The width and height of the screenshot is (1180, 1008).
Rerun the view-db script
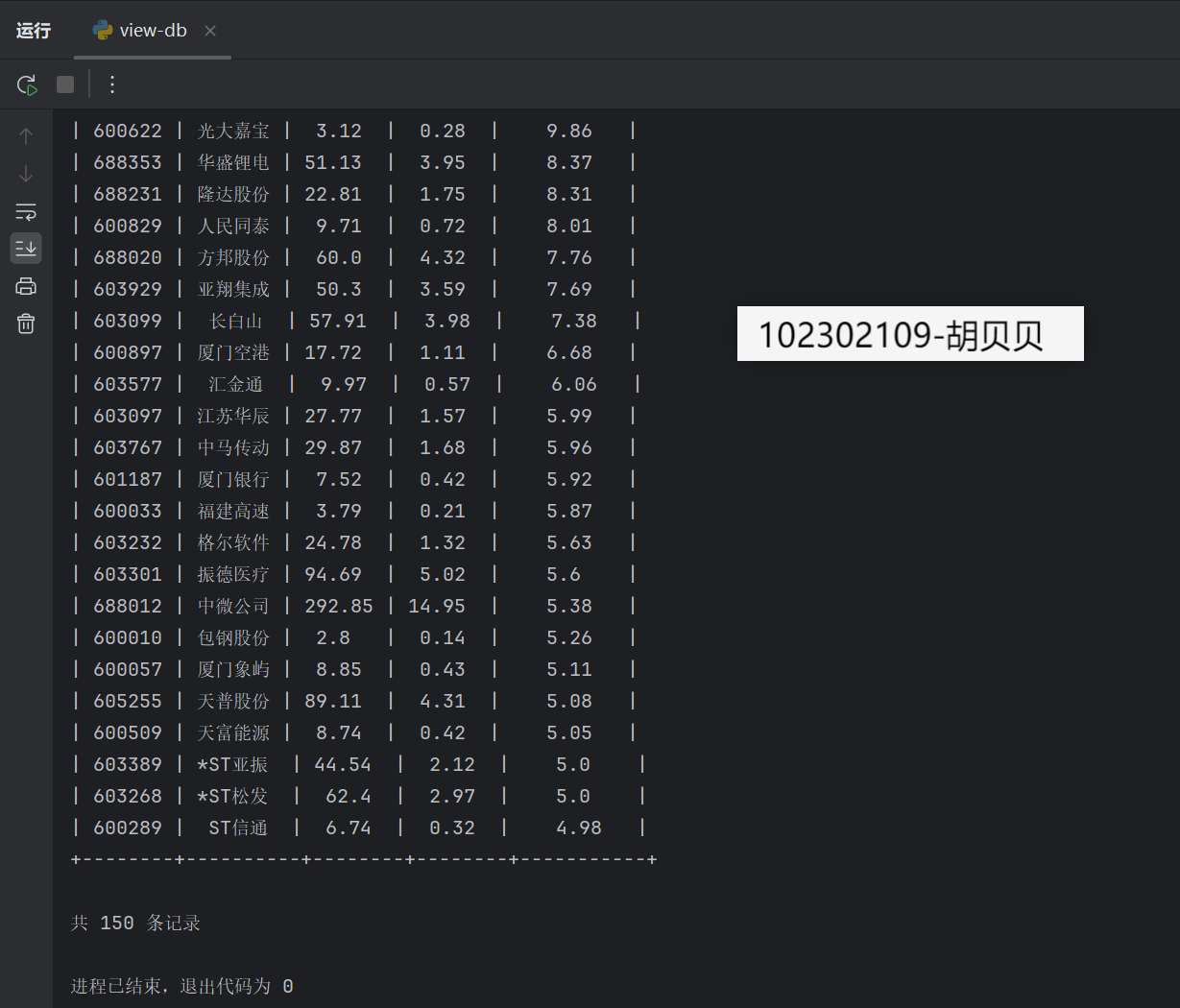(27, 84)
